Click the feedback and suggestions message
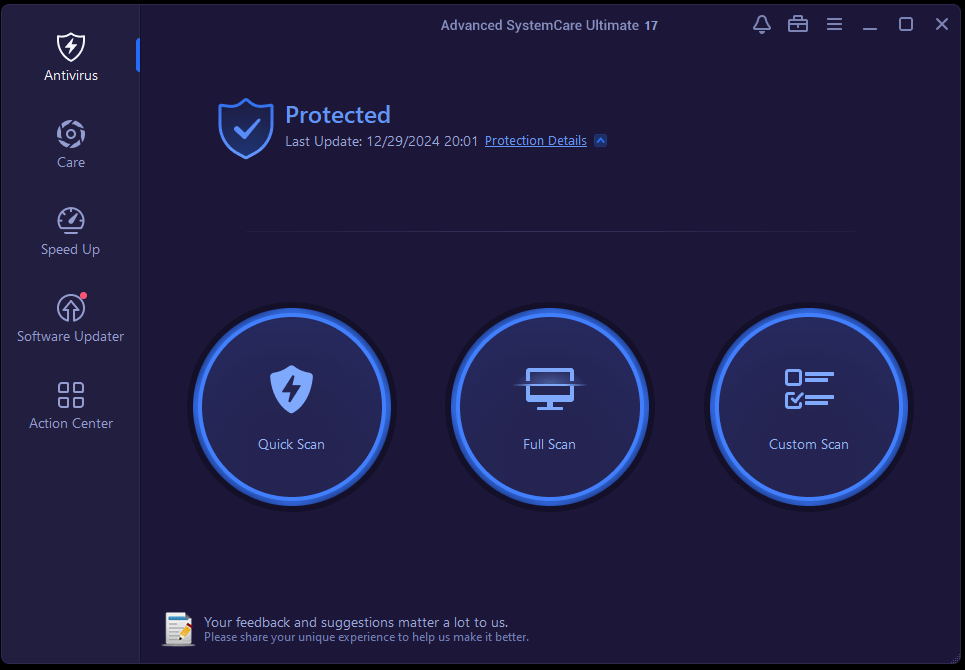Screen dimensions: 965x670 pyautogui.click(x=356, y=622)
